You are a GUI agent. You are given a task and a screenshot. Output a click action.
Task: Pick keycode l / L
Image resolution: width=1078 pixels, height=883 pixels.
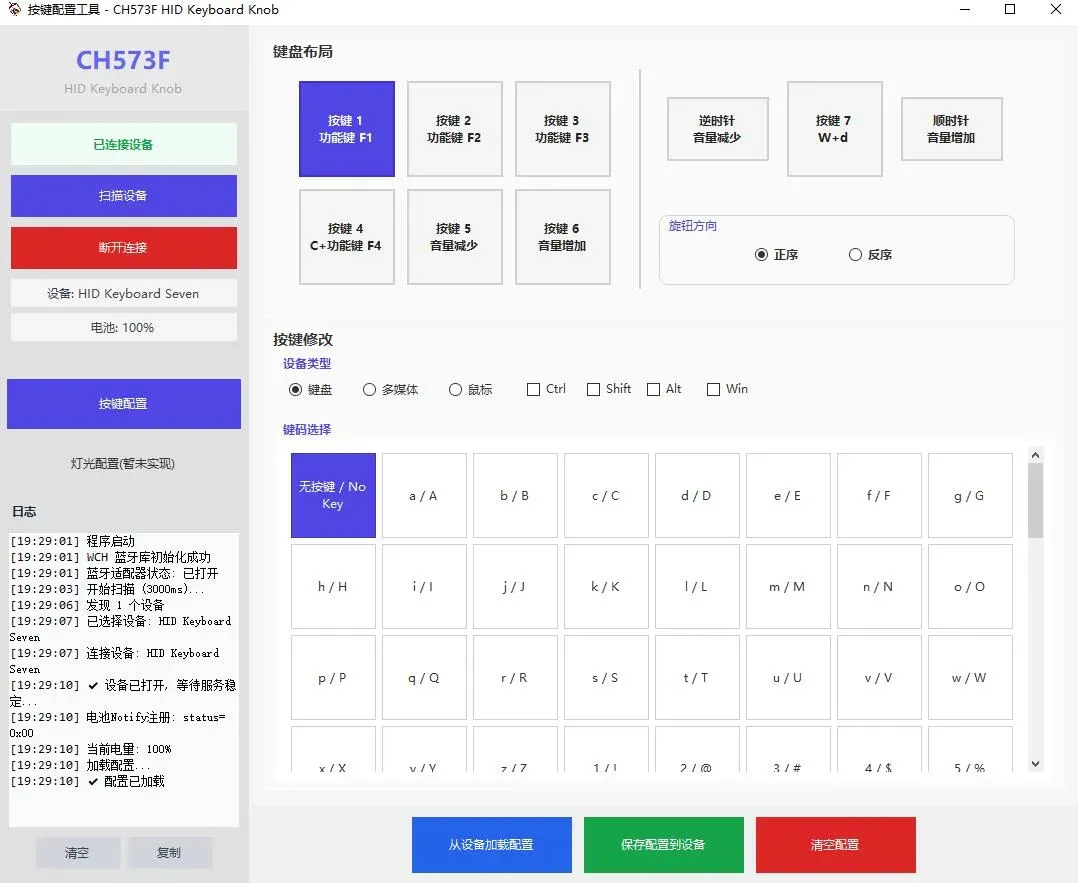click(697, 587)
